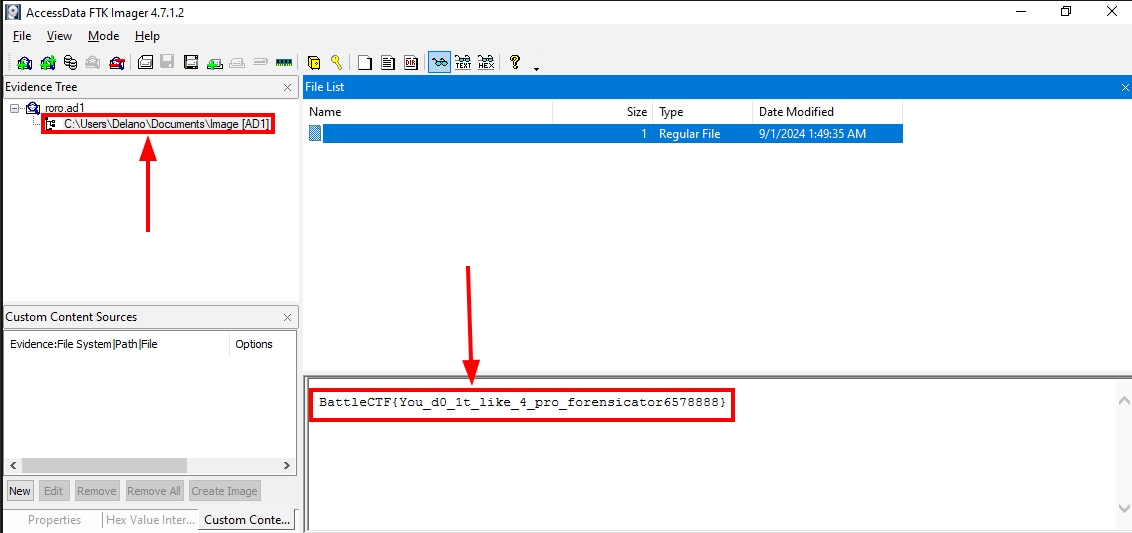This screenshot has height=533, width=1132.
Task: Select roro.ad1 in the Evidence Tree
Action: [65, 108]
